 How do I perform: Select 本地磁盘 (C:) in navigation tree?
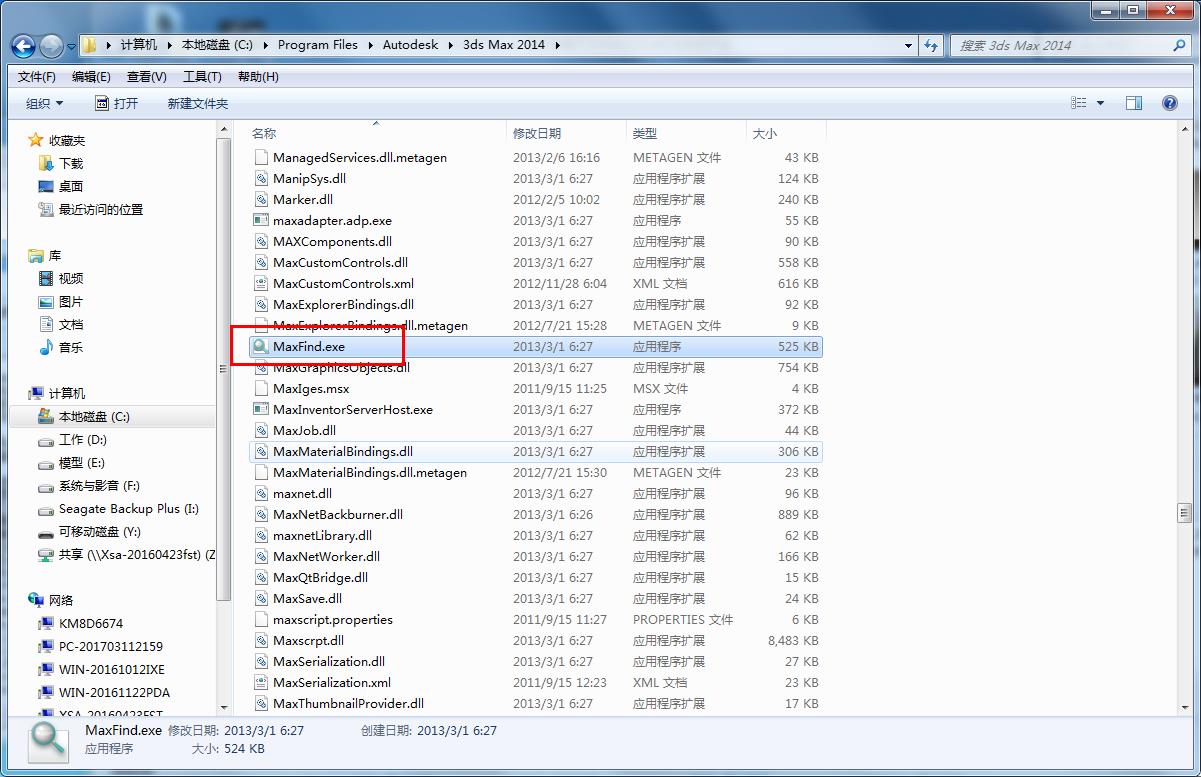pyautogui.click(x=95, y=416)
